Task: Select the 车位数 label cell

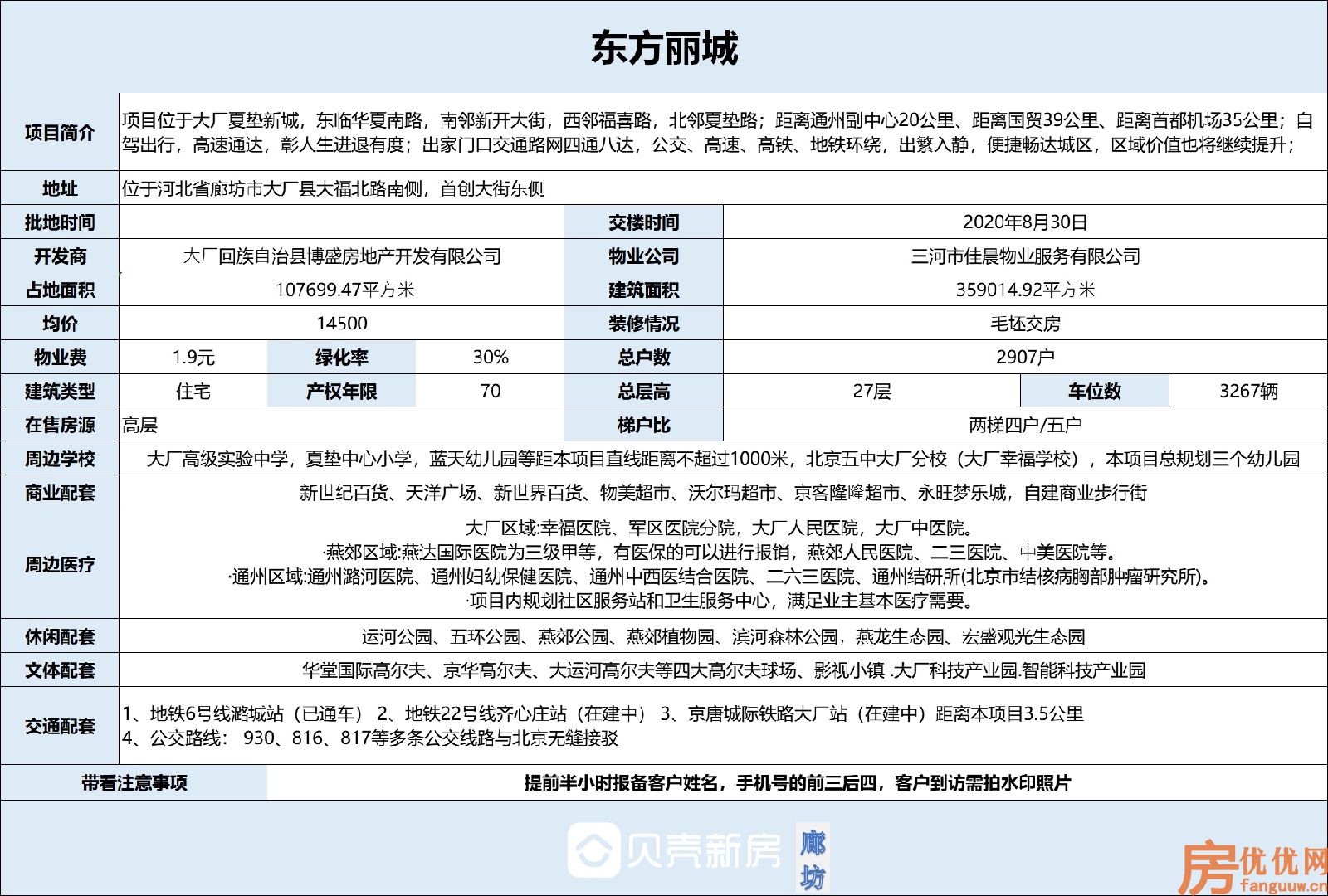Action: 1095,391
